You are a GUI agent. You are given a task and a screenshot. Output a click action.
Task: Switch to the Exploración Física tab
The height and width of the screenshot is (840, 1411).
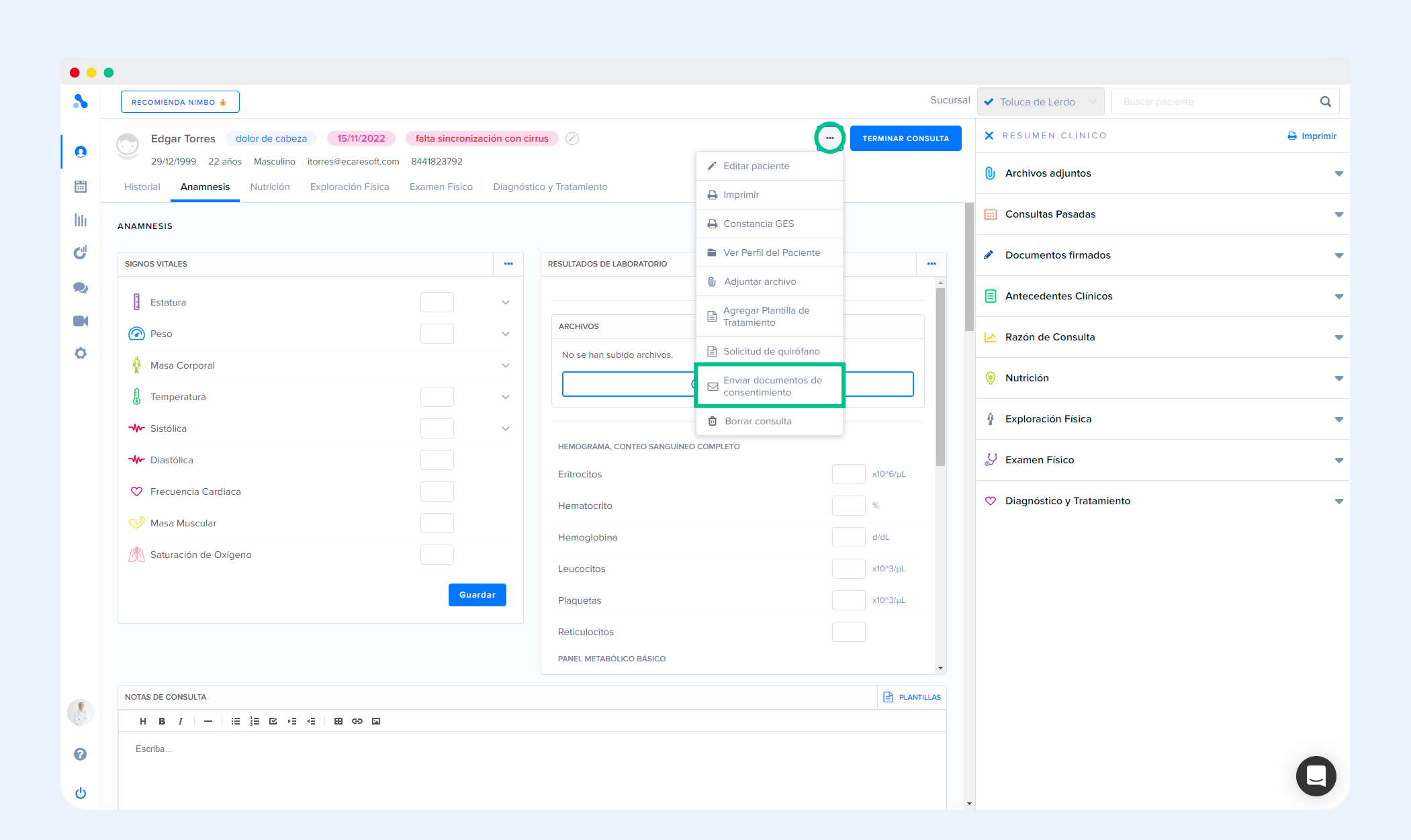pyautogui.click(x=349, y=187)
